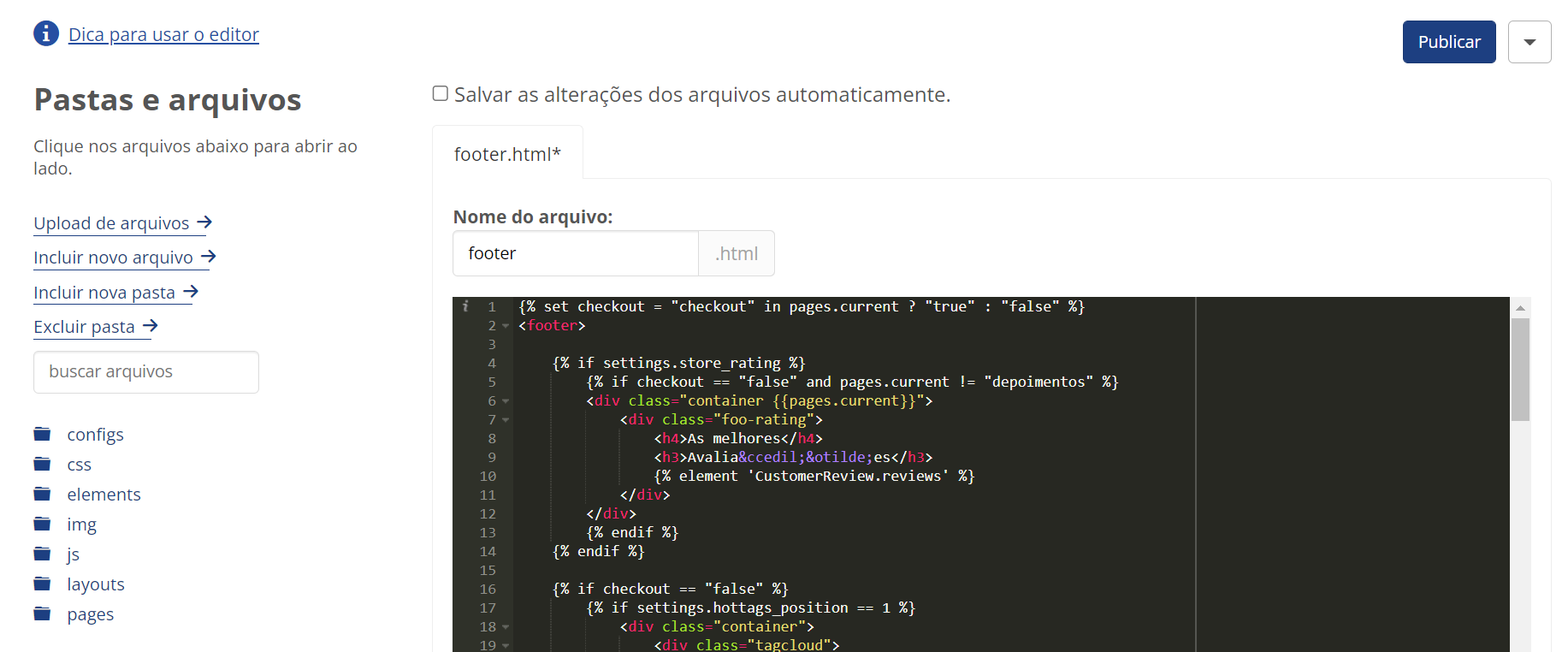This screenshot has height=652, width=1568.
Task: Click code line 'As melhores' h4 heading
Action: coord(738,438)
